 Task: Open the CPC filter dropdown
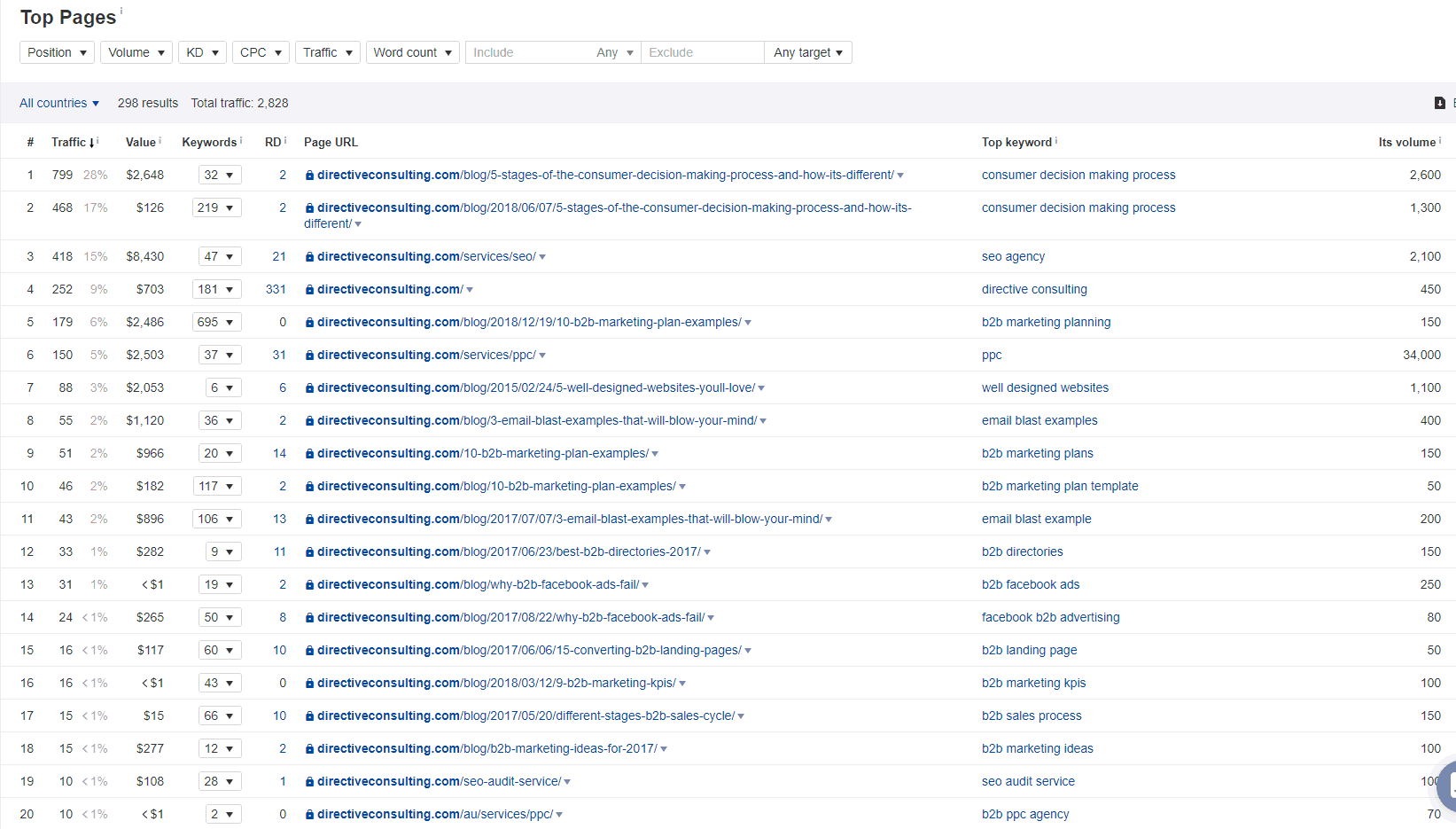(x=260, y=52)
